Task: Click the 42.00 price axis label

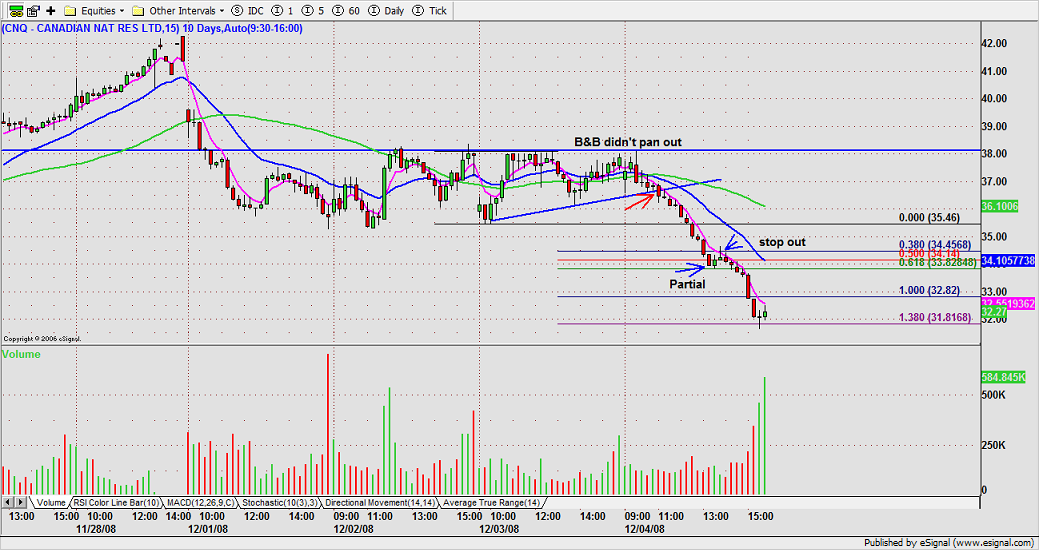Action: pyautogui.click(x=994, y=43)
